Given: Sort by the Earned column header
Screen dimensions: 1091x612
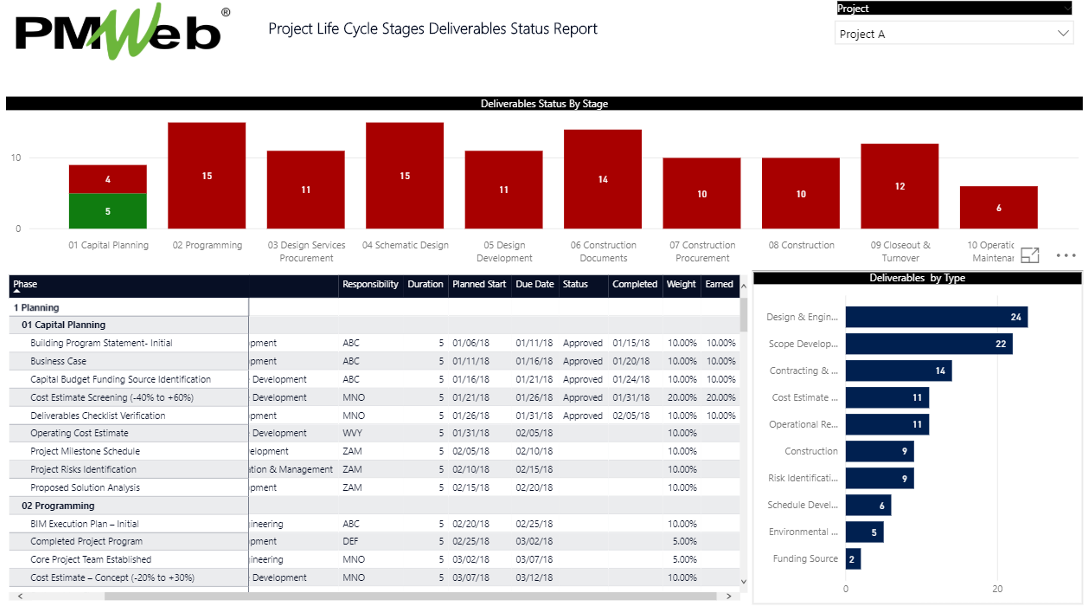Looking at the screenshot, I should pos(719,284).
